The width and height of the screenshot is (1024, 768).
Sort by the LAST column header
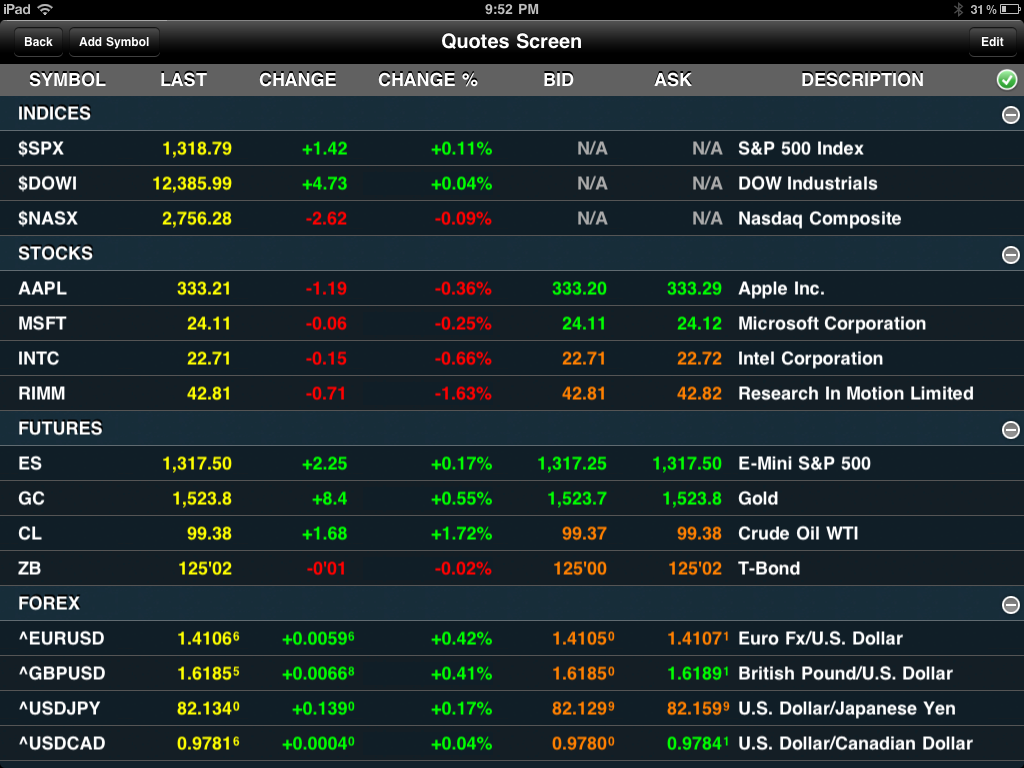(x=184, y=80)
